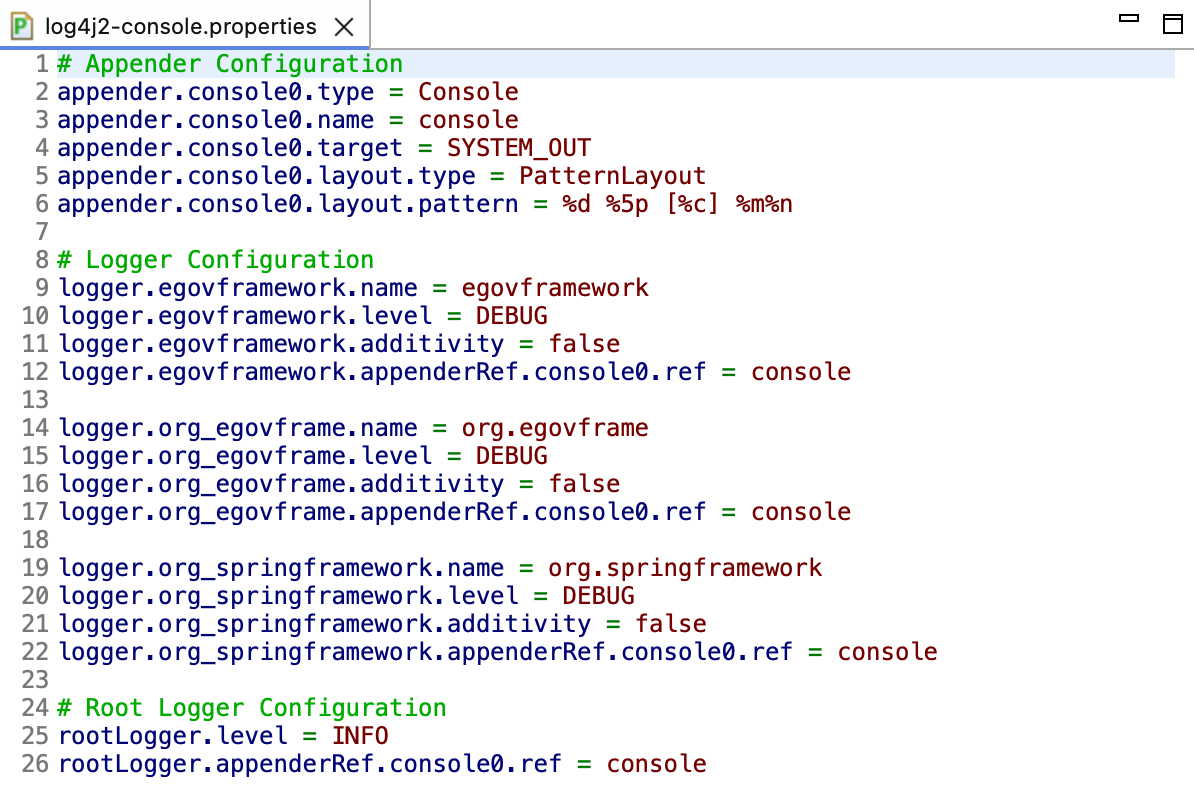Select the org.springframework logger name value
The image size is (1194, 790).
click(683, 567)
